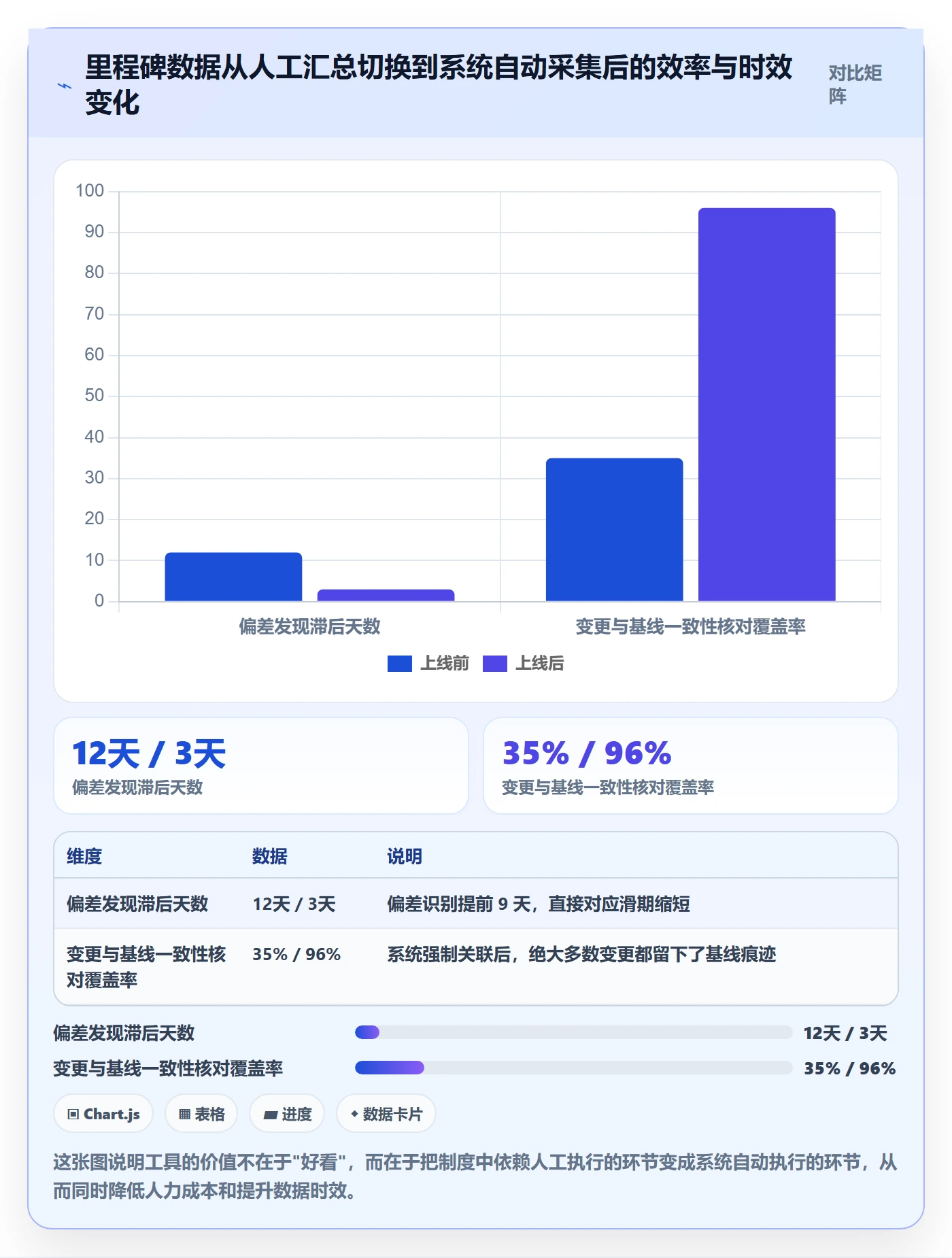This screenshot has height=1258, width=952.
Task: Click the 数据卡片 chip
Action: pyautogui.click(x=386, y=1114)
